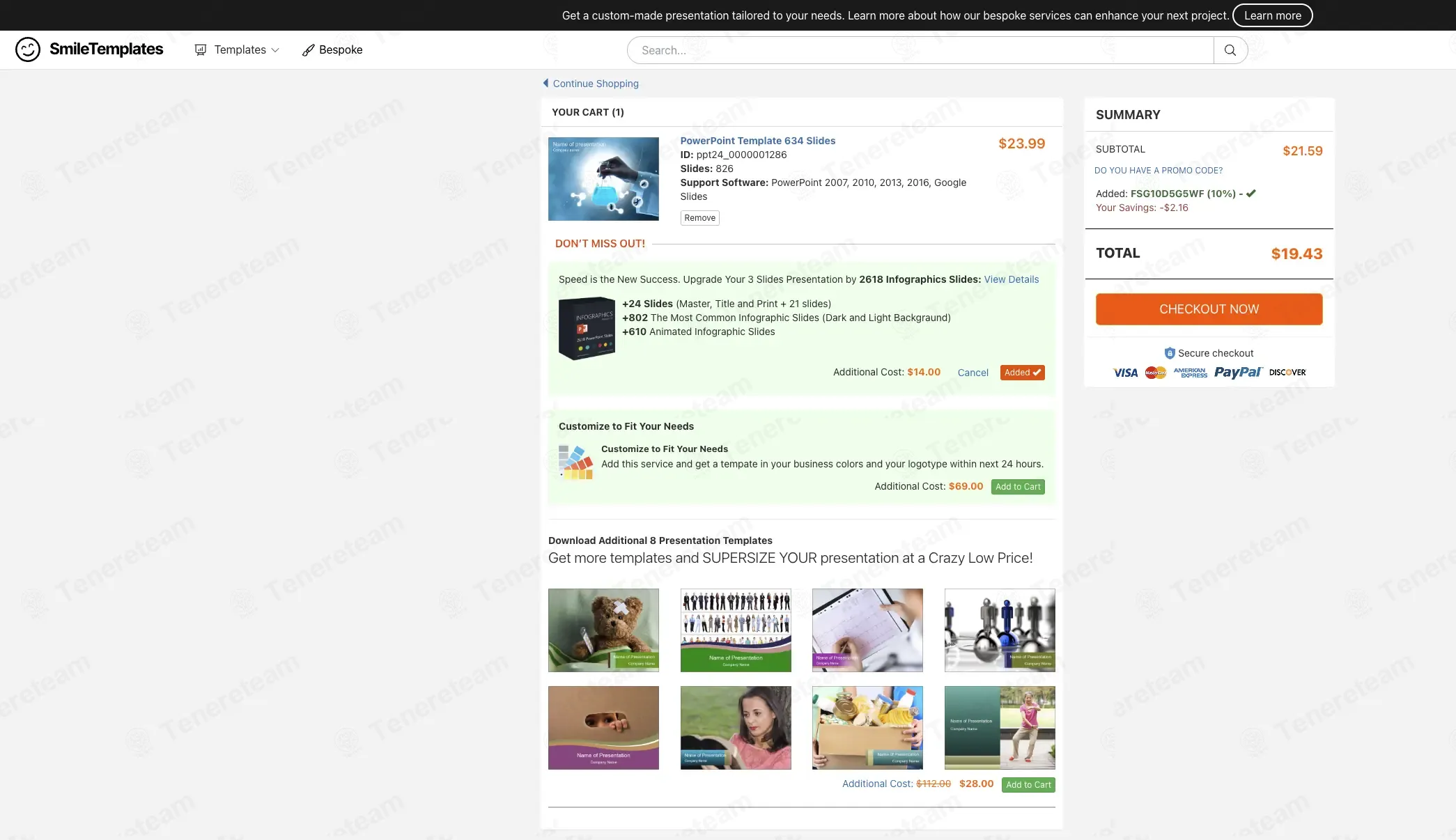Focus the Search input field
Image resolution: width=1456 pixels, height=840 pixels.
tap(920, 50)
